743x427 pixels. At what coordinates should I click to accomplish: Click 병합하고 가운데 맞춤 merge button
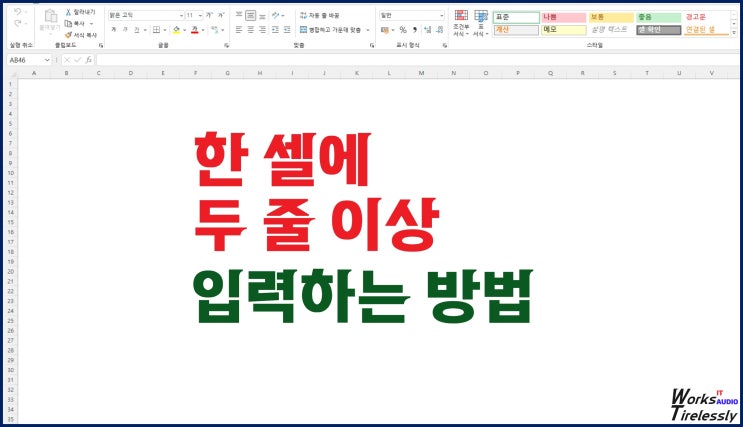click(330, 30)
